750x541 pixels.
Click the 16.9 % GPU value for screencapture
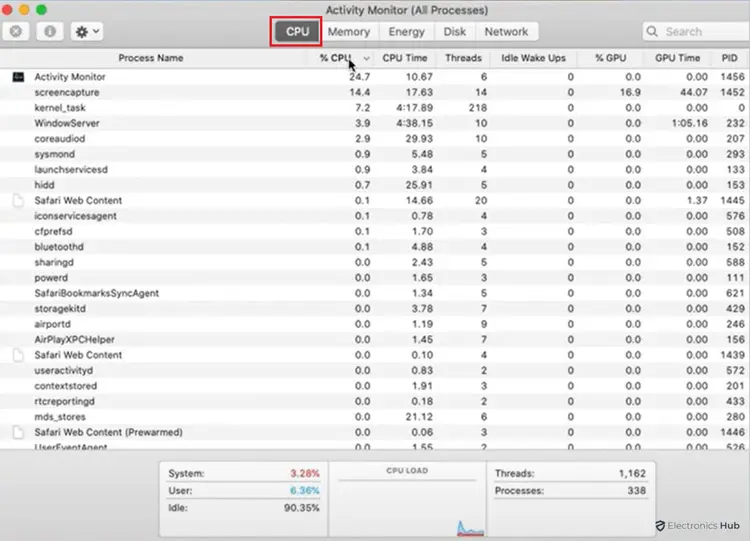(x=630, y=92)
